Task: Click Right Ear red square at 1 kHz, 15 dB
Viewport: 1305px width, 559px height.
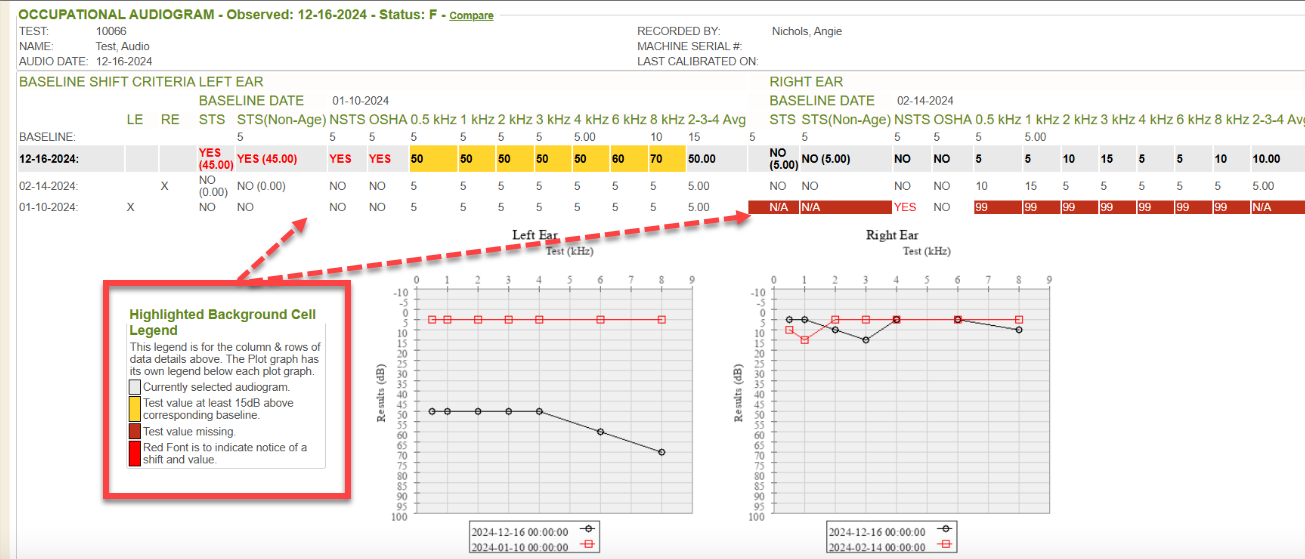Action: [x=805, y=340]
